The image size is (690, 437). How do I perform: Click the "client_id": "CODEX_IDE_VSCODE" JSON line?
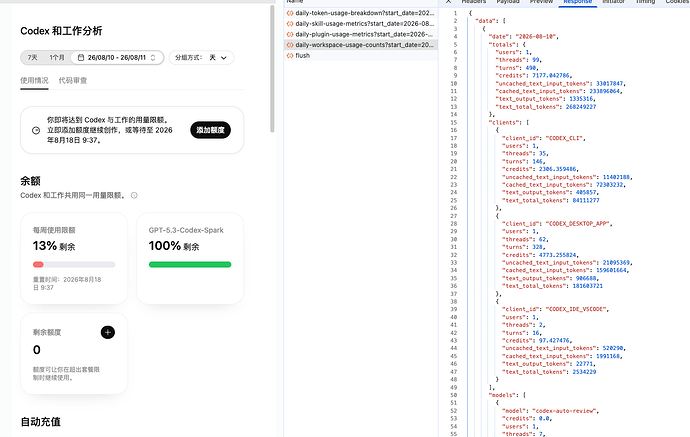555,309
